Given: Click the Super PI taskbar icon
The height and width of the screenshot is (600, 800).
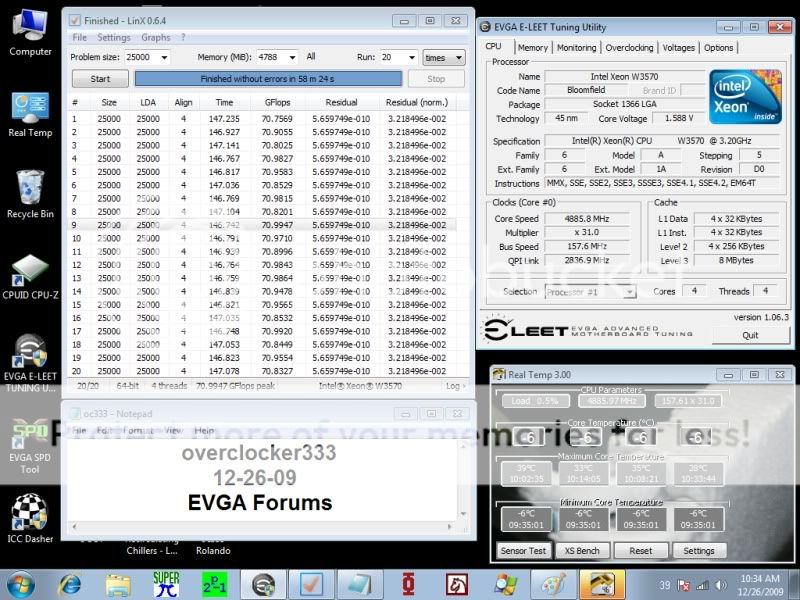Looking at the screenshot, I should pos(166,583).
